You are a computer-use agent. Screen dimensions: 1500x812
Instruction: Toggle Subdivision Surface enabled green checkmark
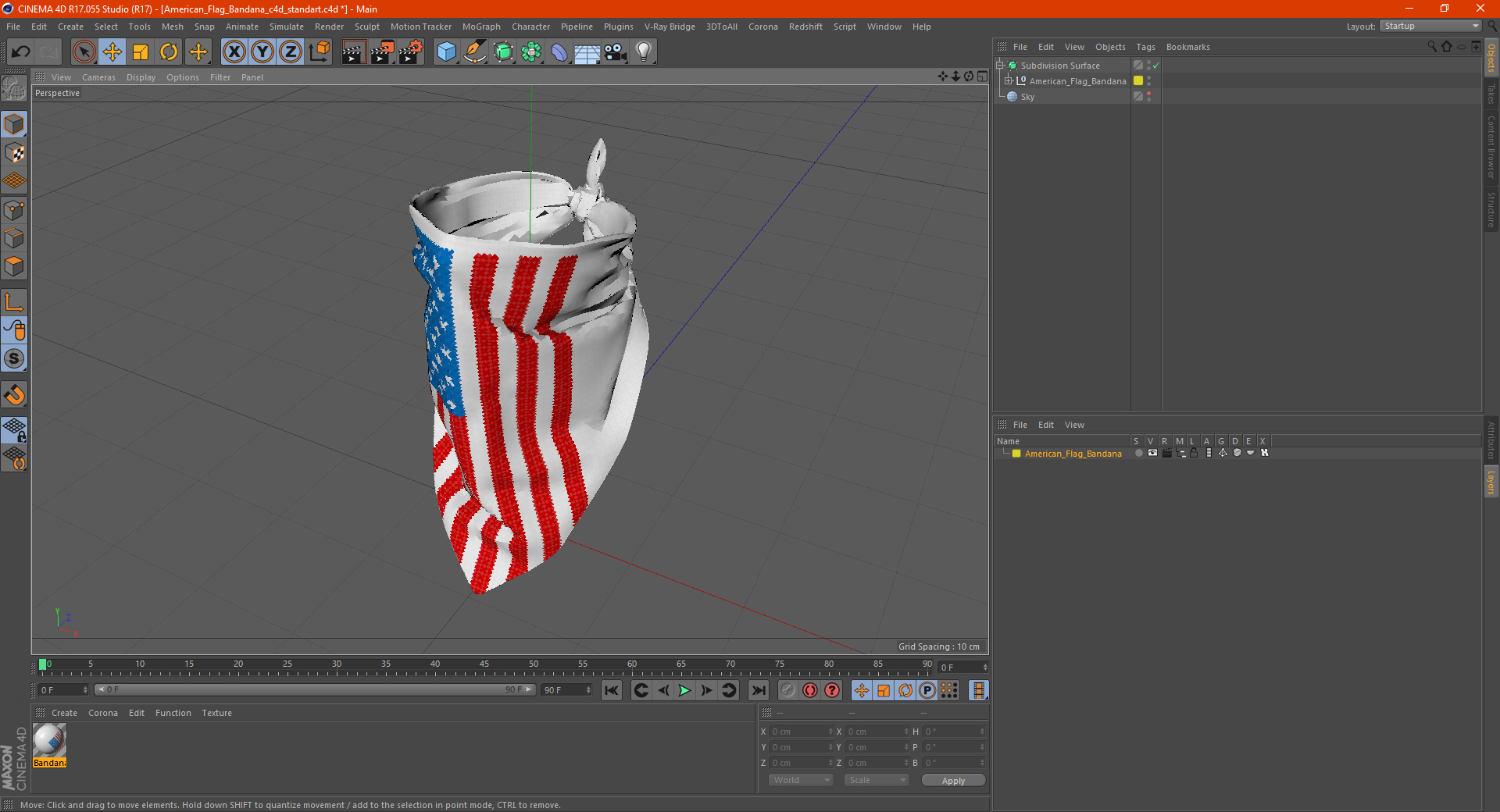pos(1156,66)
